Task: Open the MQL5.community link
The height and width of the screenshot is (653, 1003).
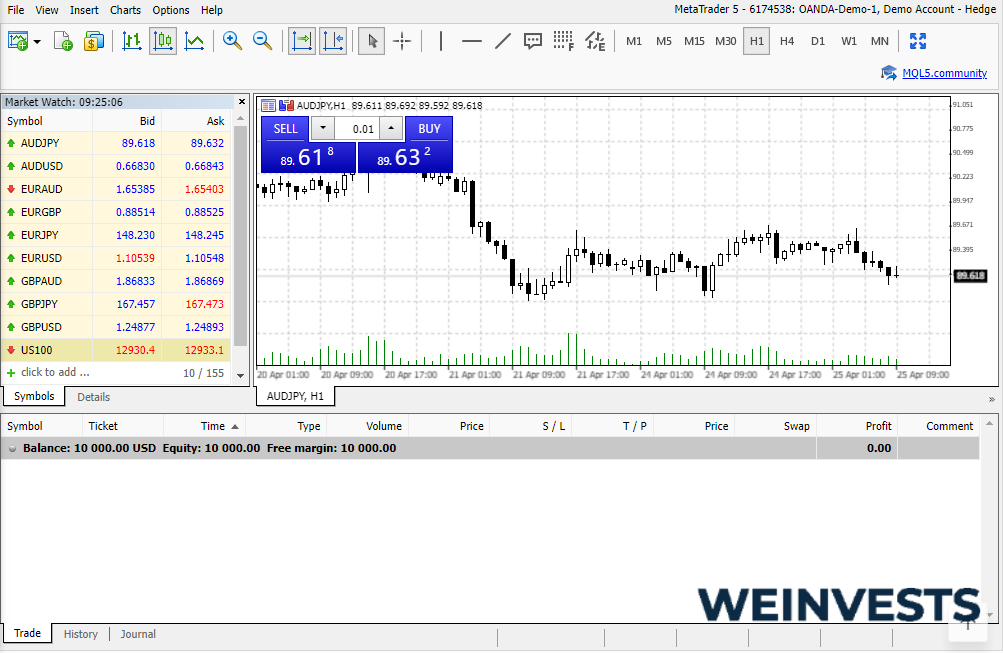Action: coord(944,73)
